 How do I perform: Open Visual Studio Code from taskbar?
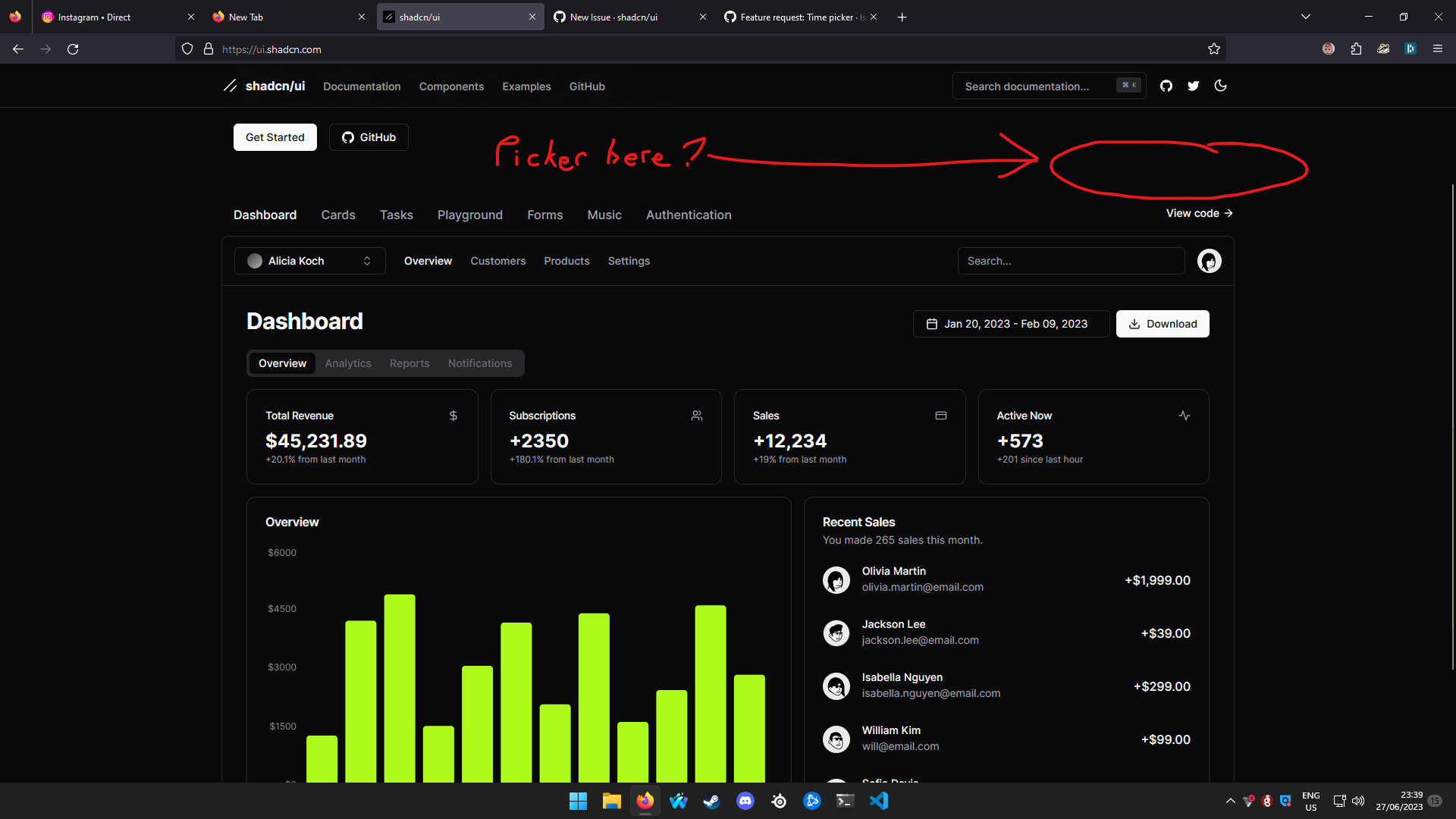(x=879, y=801)
